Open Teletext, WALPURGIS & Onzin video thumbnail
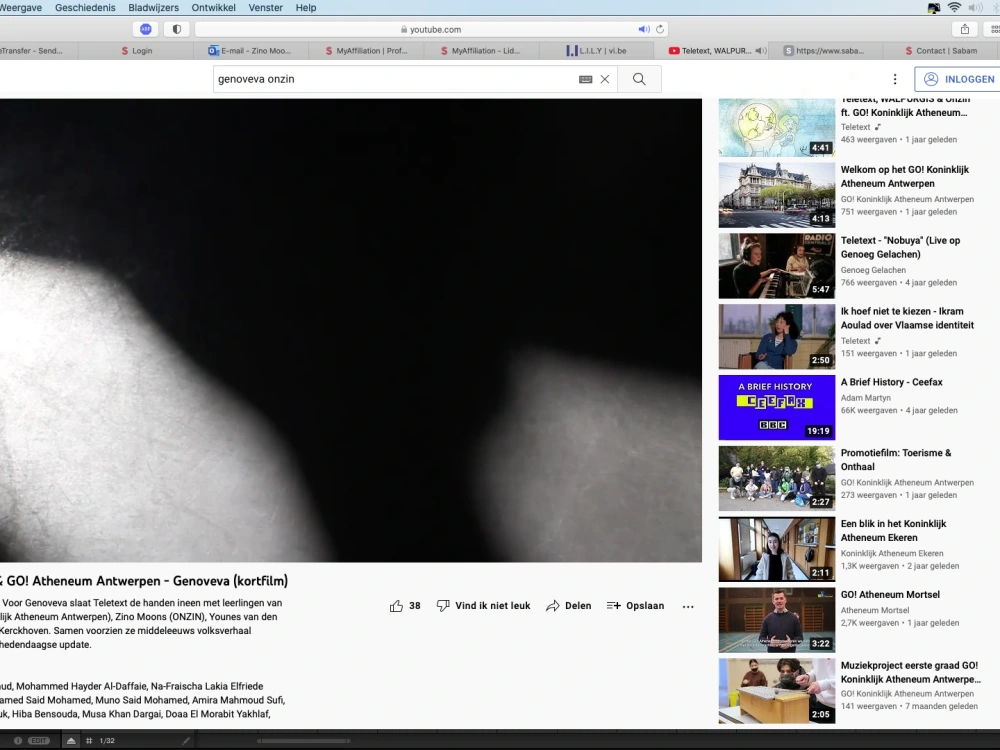The image size is (1000, 750). coord(777,127)
